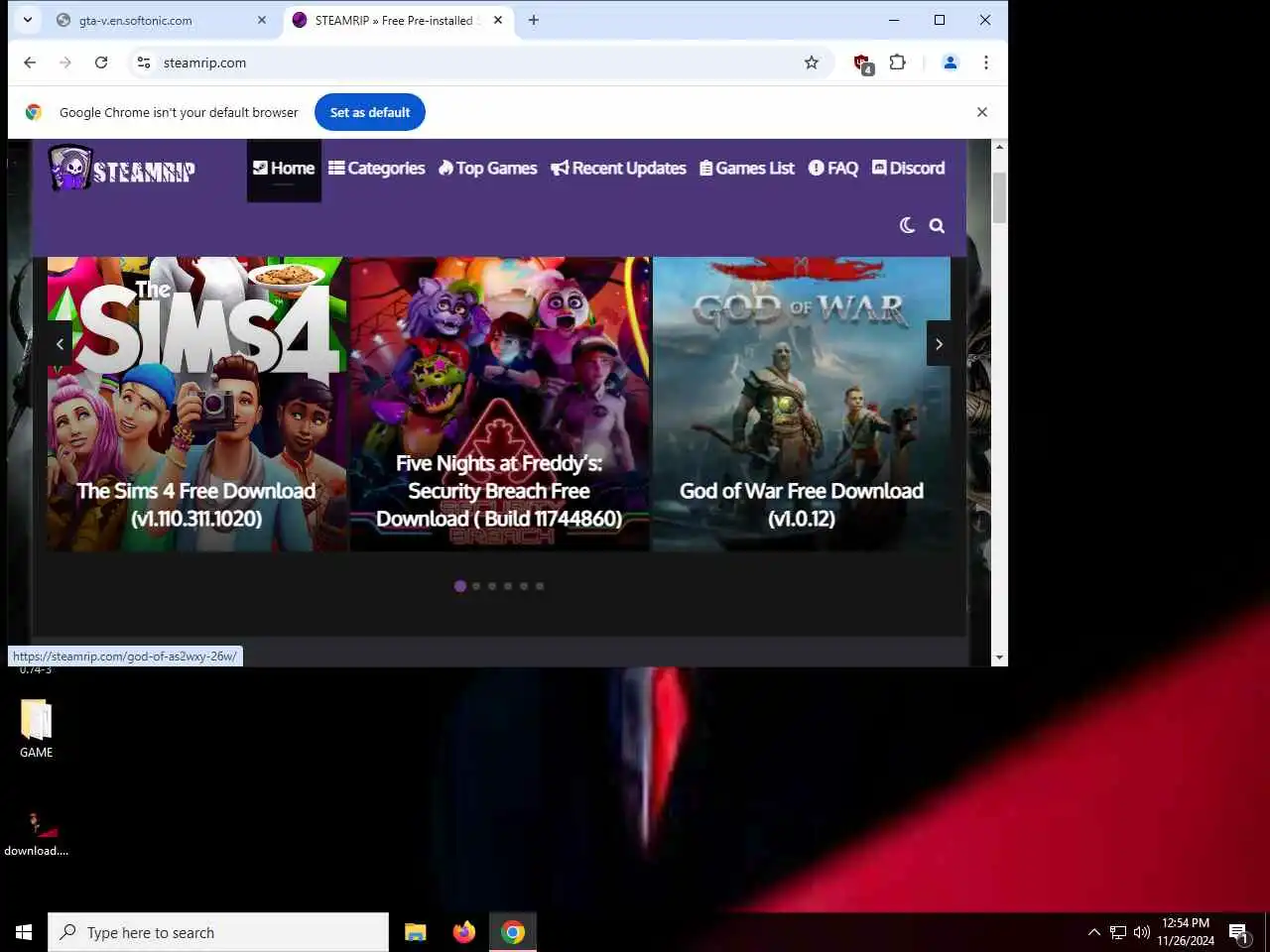Screen dimensions: 1270x952
Task: Open a new tab with plus button
Action: click(534, 20)
